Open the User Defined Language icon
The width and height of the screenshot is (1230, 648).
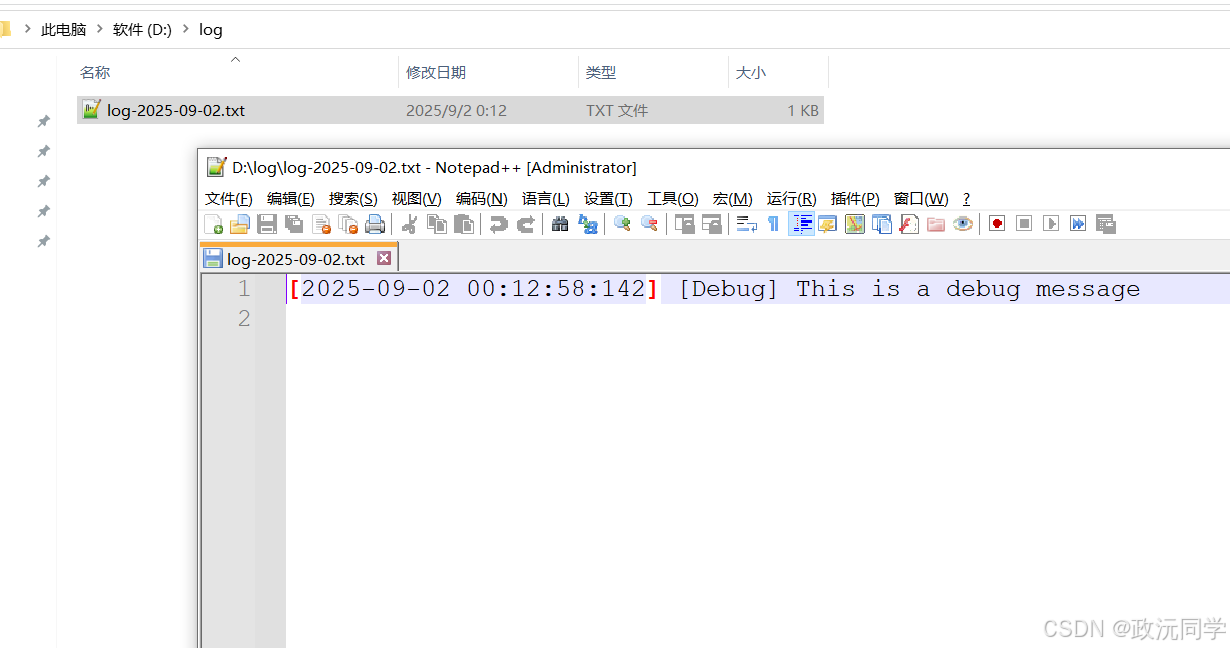click(827, 224)
